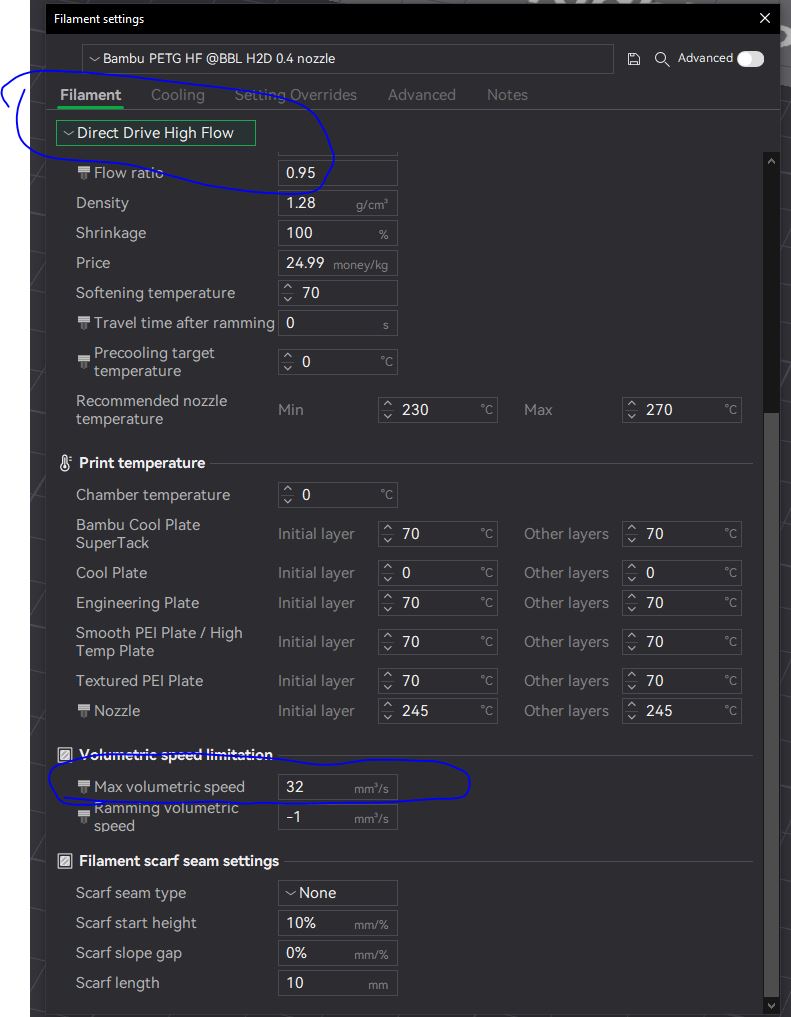Click the search magnifier icon
The height and width of the screenshot is (1017, 791).
coord(661,59)
